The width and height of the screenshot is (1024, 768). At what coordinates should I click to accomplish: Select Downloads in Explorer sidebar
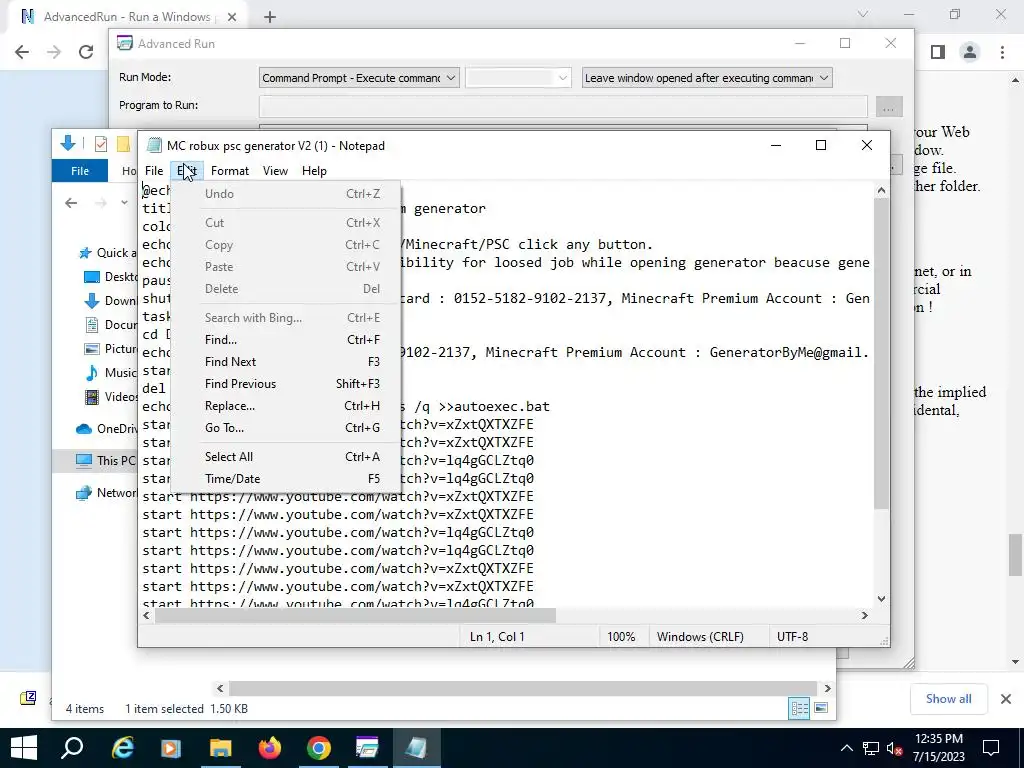[x=110, y=300]
